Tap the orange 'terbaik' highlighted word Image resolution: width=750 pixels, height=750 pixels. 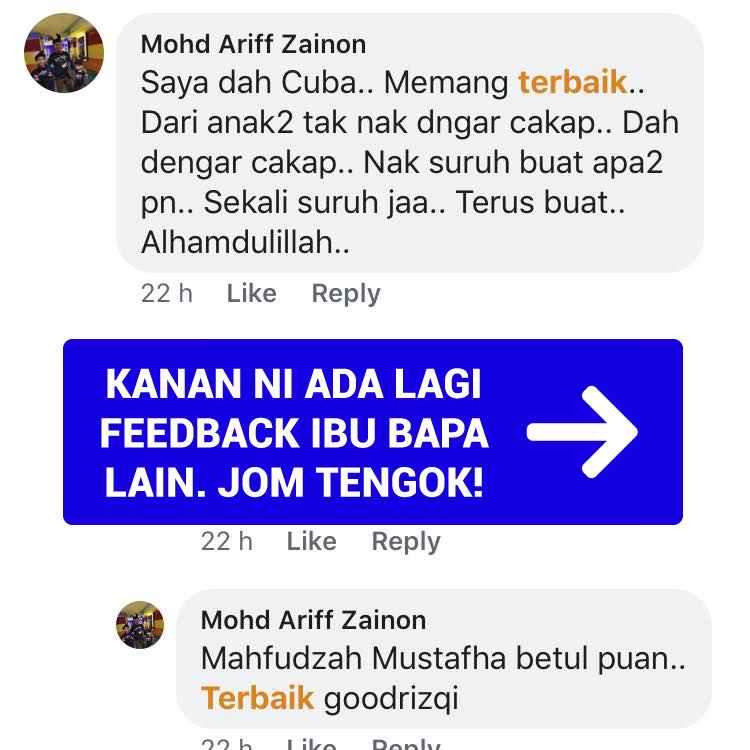573,82
